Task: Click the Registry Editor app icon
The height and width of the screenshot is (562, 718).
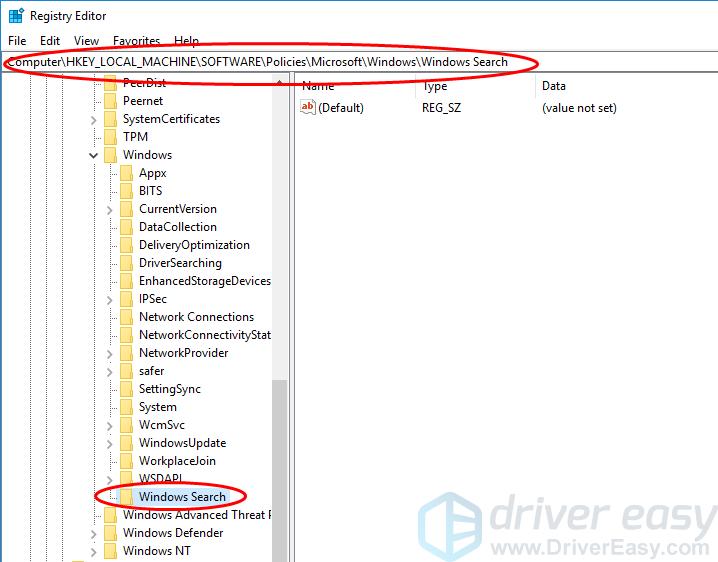Action: (x=16, y=15)
